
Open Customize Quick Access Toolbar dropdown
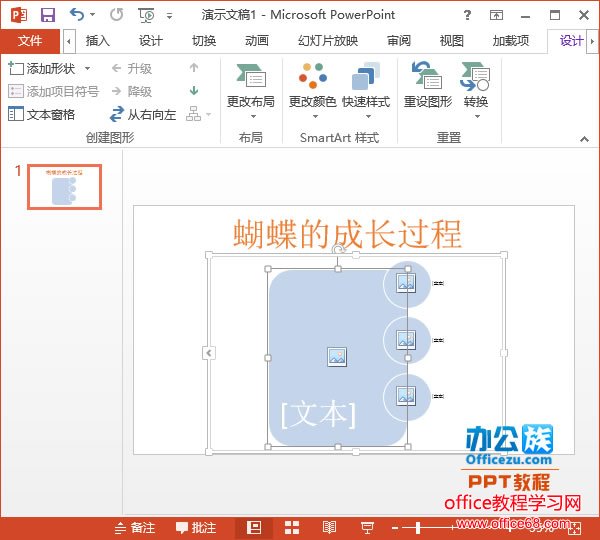[169, 16]
